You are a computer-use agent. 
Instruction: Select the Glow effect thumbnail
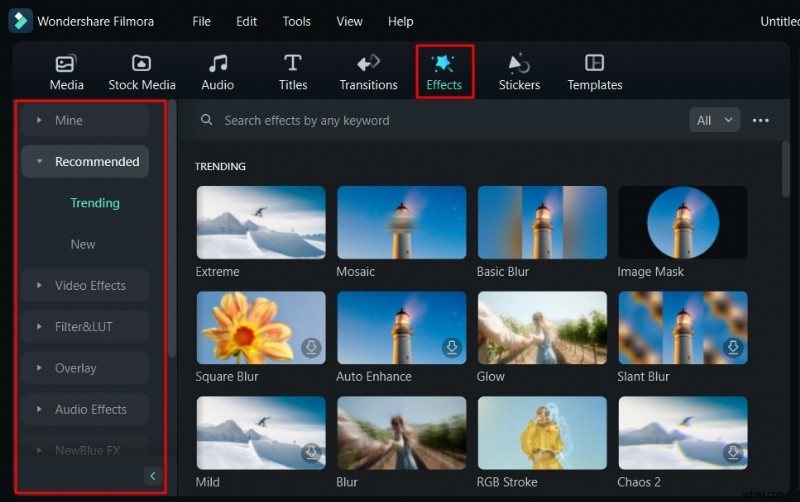[542, 328]
